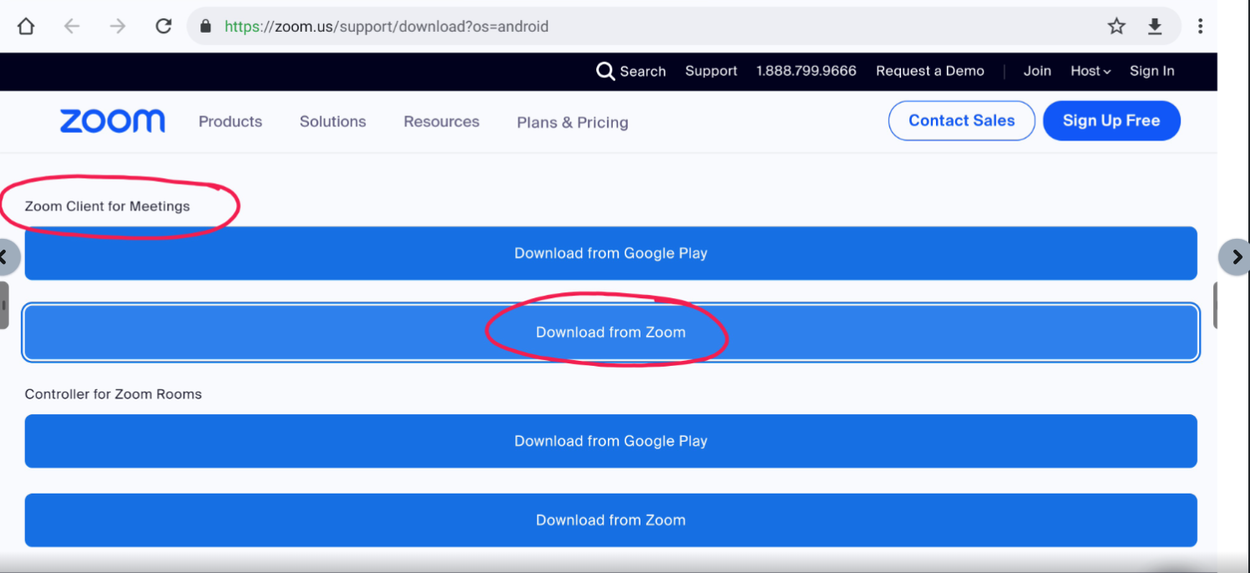Download Zoom Client for Meetings from Zoom
1250x573 pixels.
[610, 332]
